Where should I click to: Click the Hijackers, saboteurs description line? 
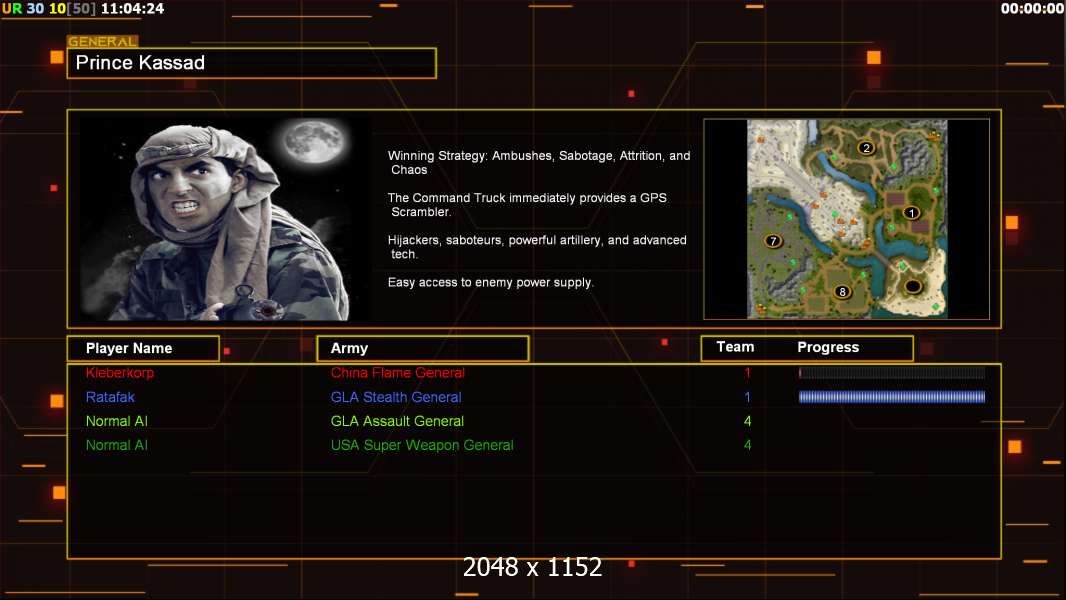pos(537,247)
